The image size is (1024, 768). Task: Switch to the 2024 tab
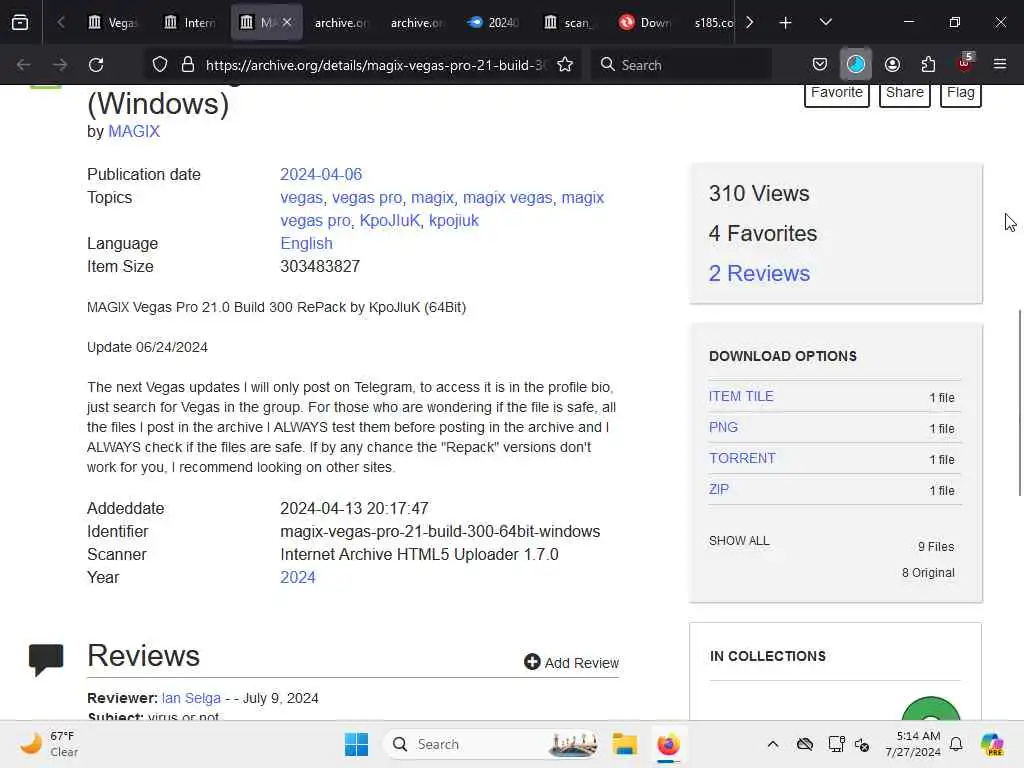[x=493, y=22]
